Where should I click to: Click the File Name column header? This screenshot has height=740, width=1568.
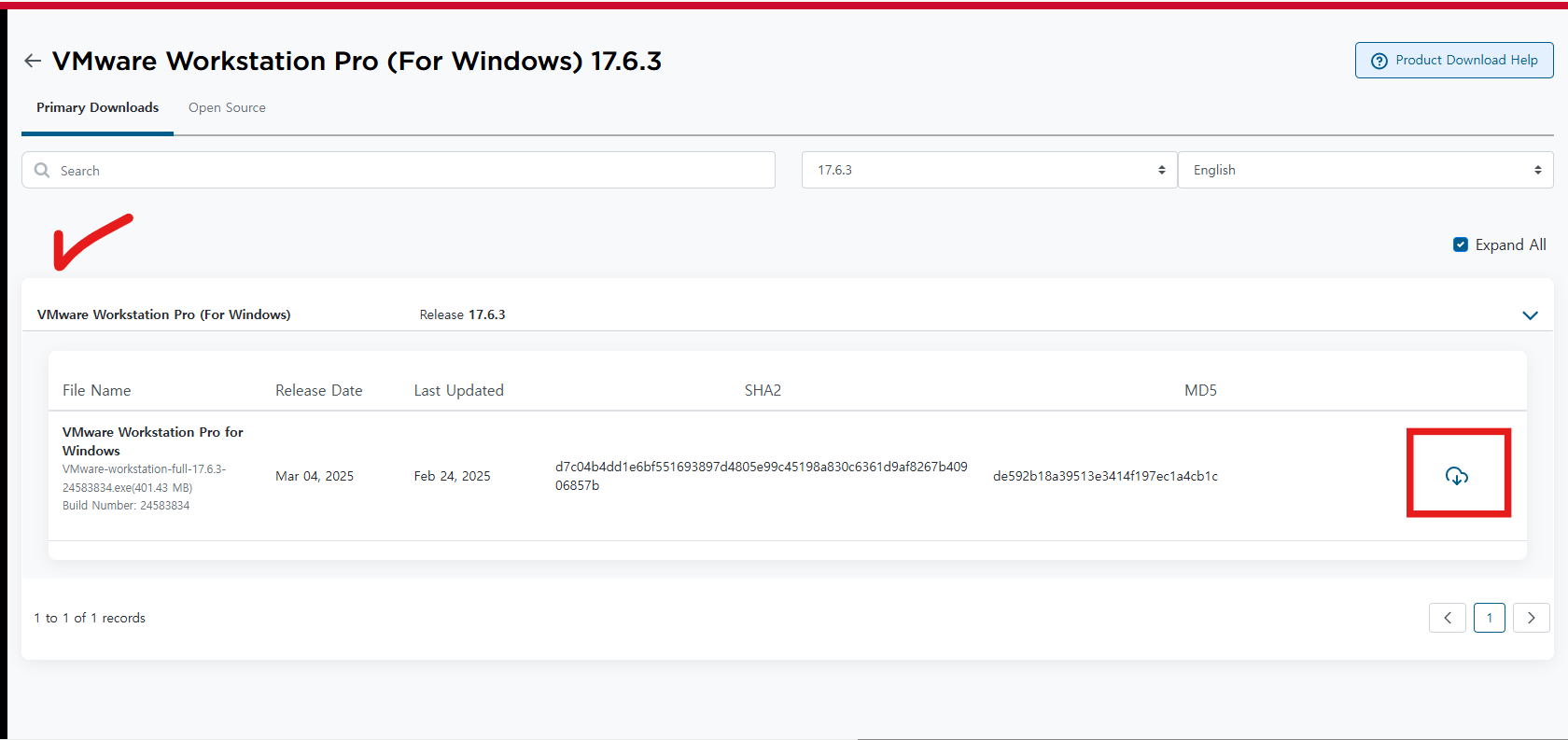(97, 390)
